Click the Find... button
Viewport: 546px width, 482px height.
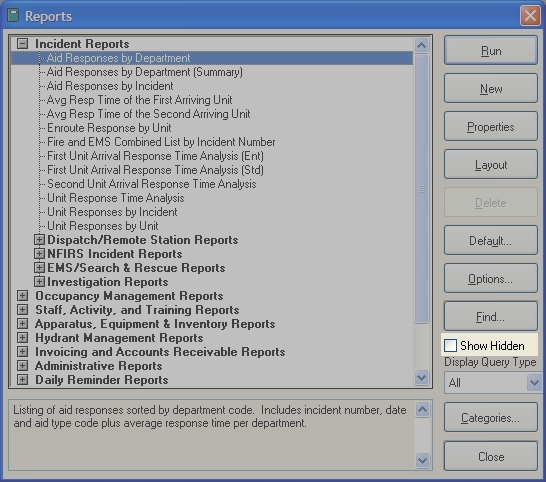[491, 316]
